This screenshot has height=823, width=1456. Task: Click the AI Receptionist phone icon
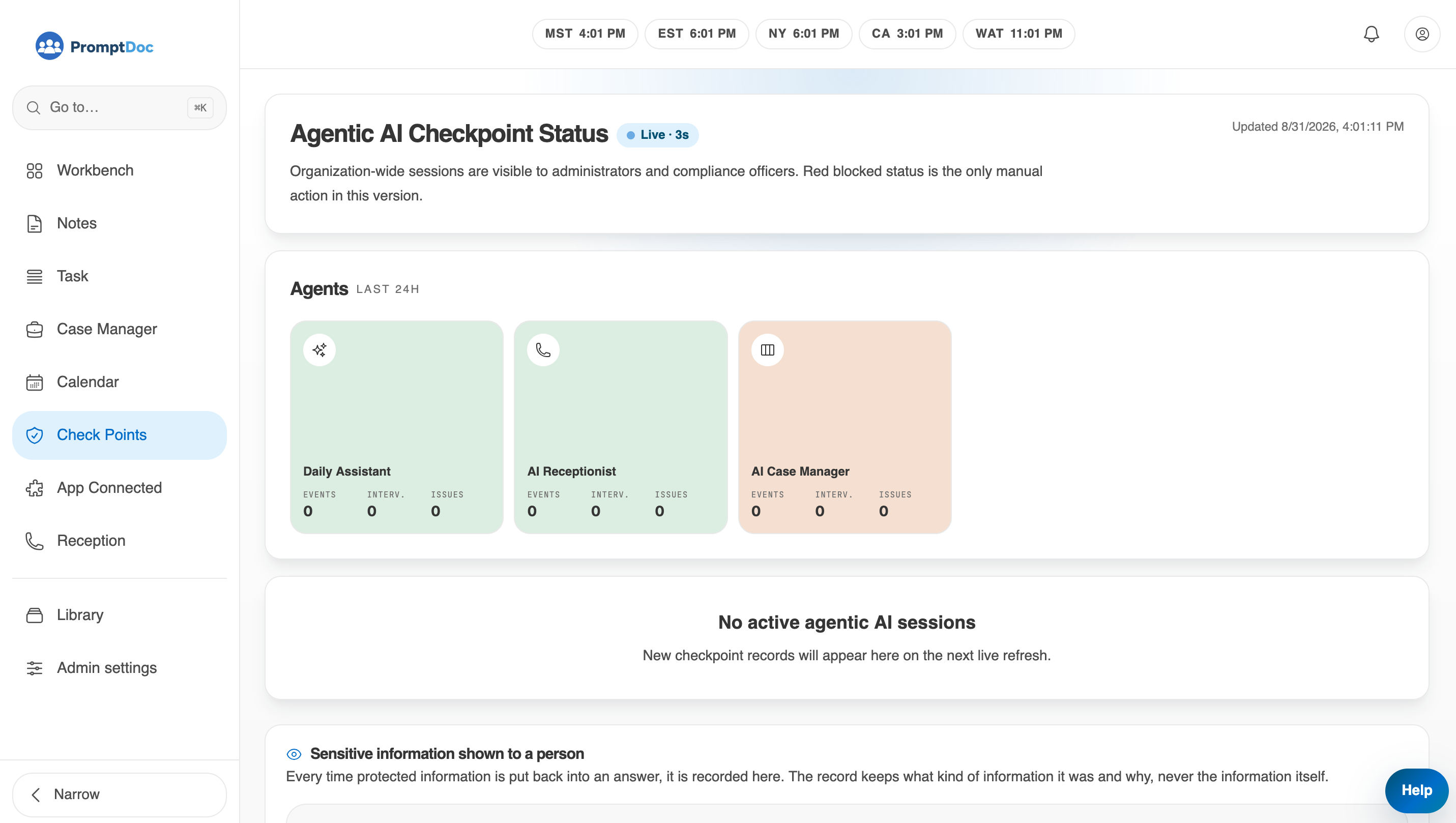[543, 350]
